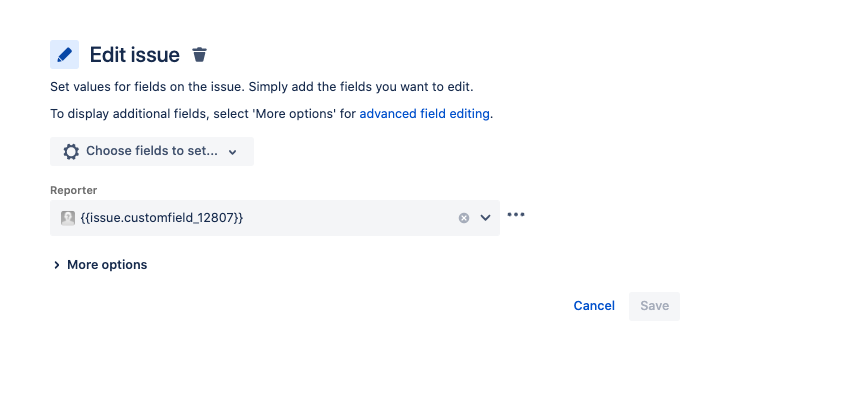
Task: Expand the Reporter dropdown chevron
Action: tap(485, 218)
